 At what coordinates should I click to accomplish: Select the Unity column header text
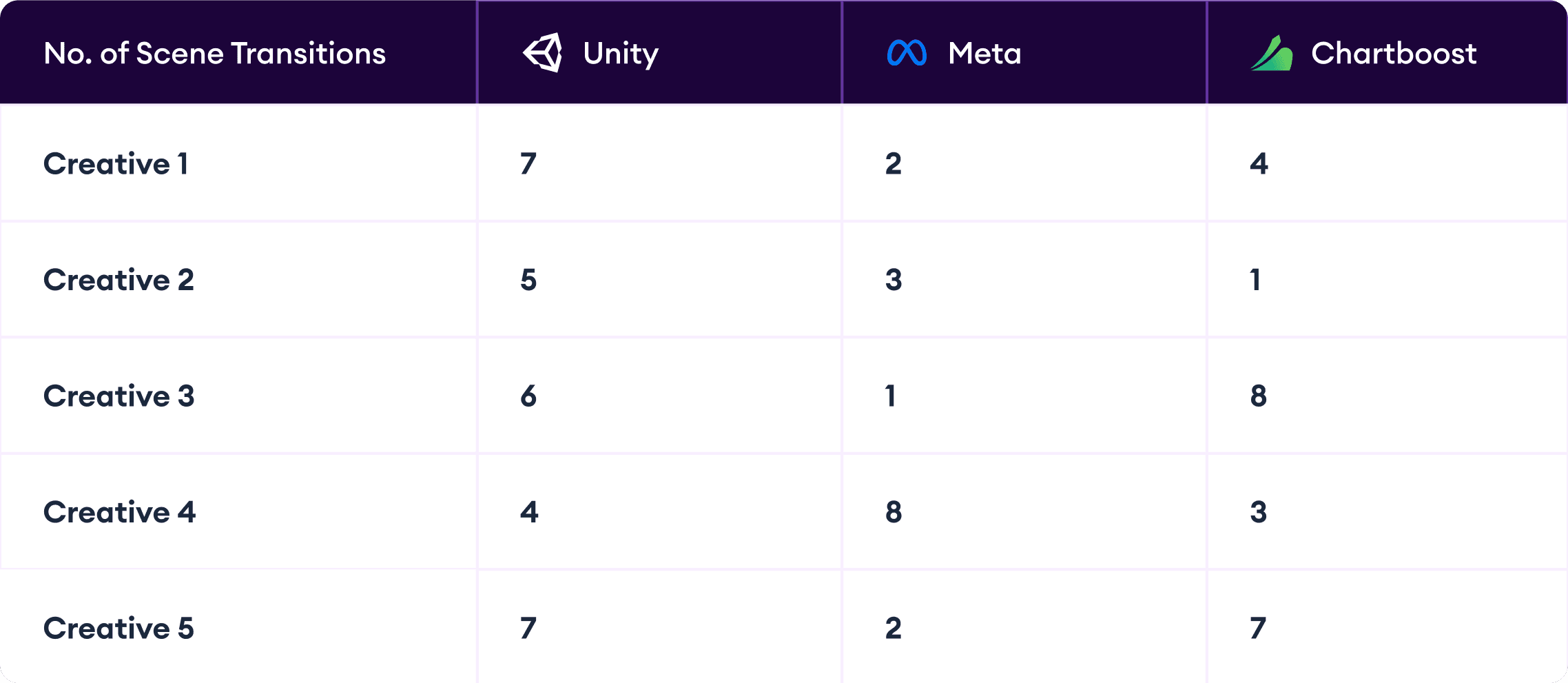click(621, 54)
